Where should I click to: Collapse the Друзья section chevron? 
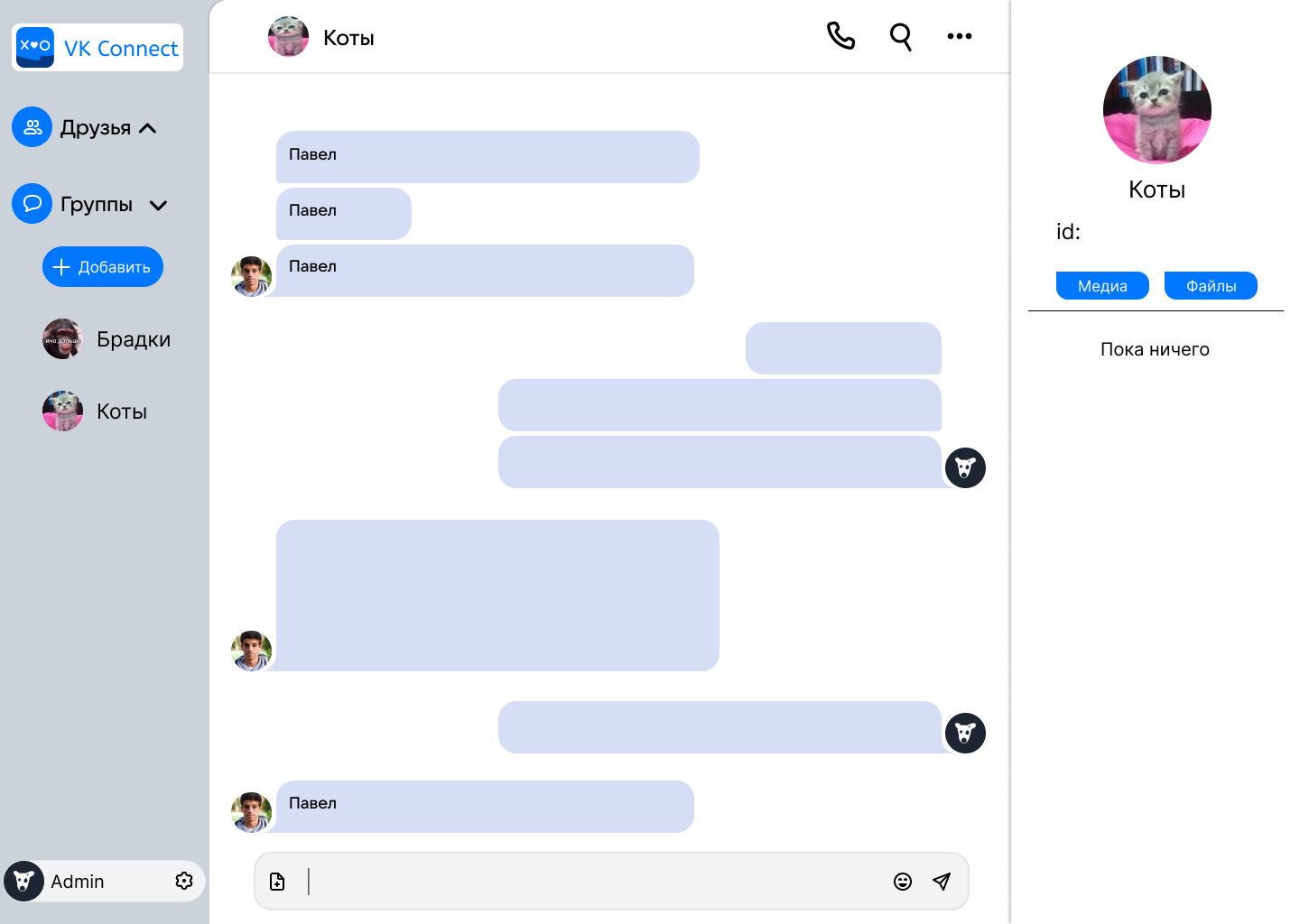coord(148,128)
